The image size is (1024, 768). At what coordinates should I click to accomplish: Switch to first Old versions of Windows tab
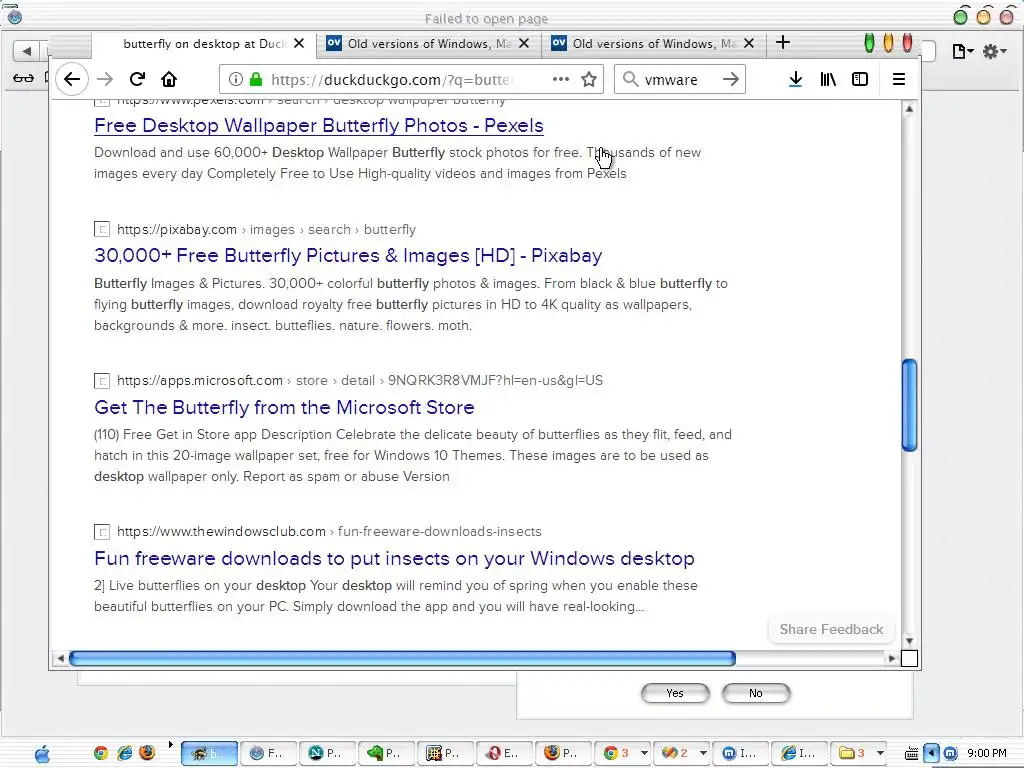429,44
